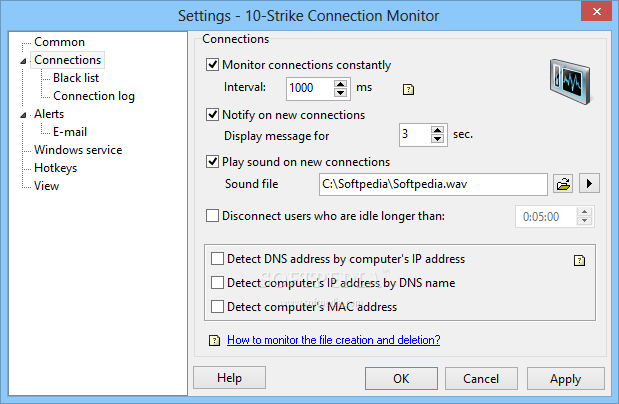Open the help note icon beside Interval
Viewport: 619px width, 404px height.
coord(409,90)
